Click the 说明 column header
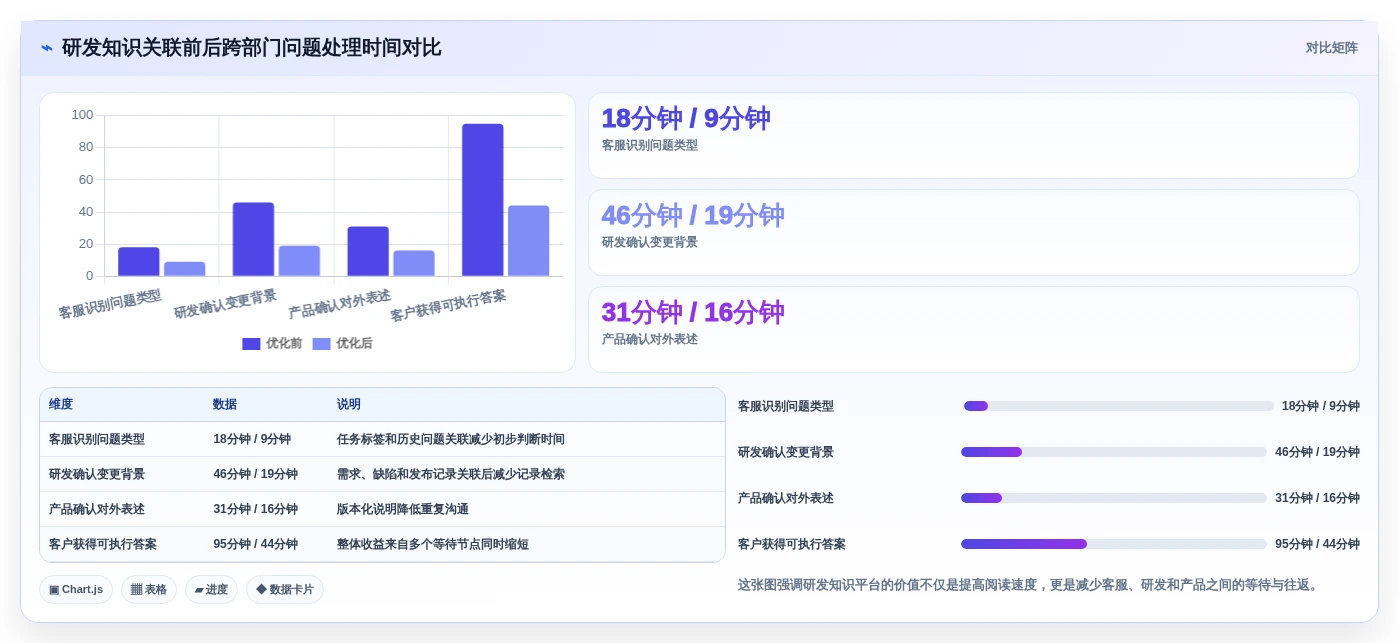Screen dimensions: 1399x643 click(x=349, y=405)
